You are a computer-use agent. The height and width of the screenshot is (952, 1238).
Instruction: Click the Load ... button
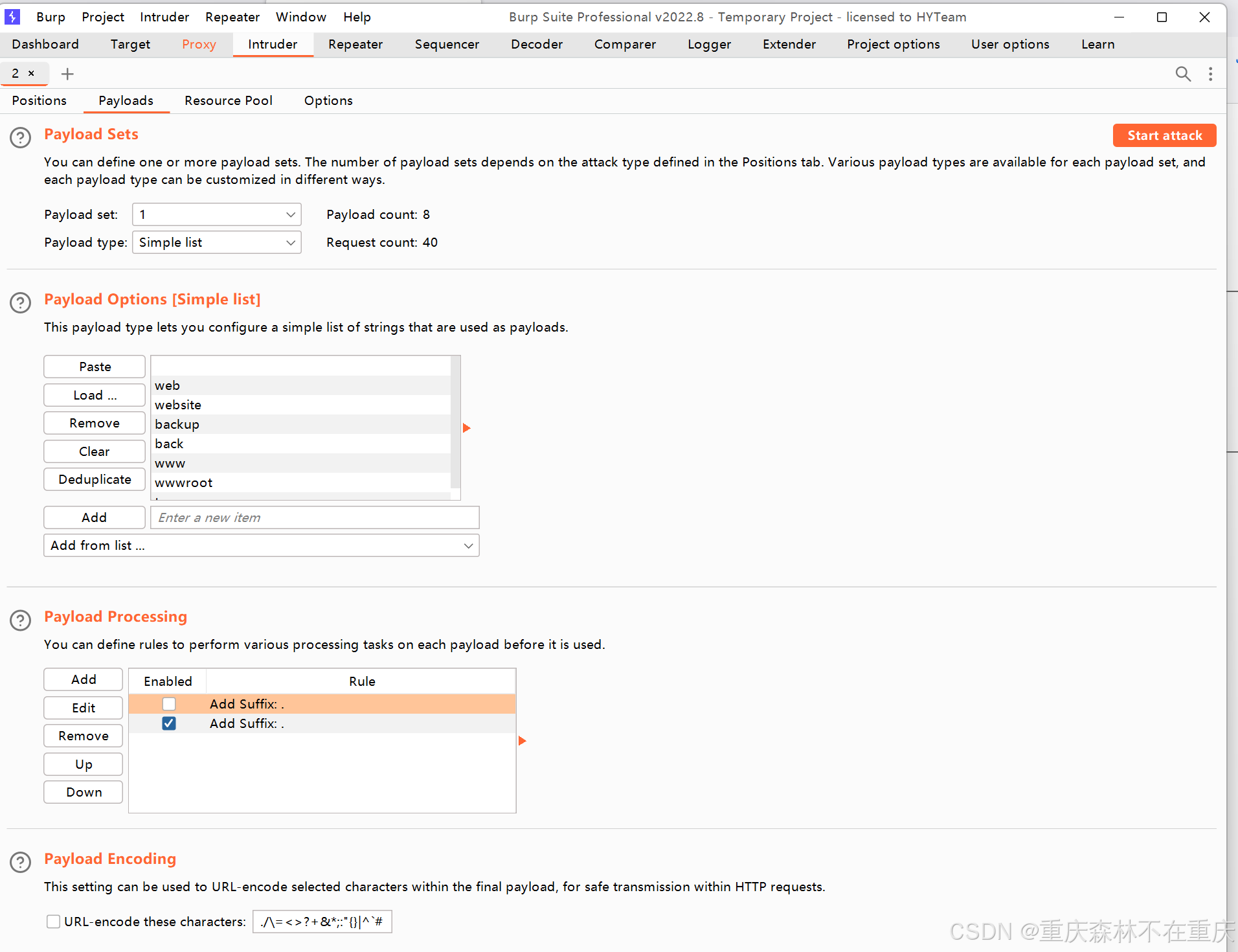[x=95, y=395]
